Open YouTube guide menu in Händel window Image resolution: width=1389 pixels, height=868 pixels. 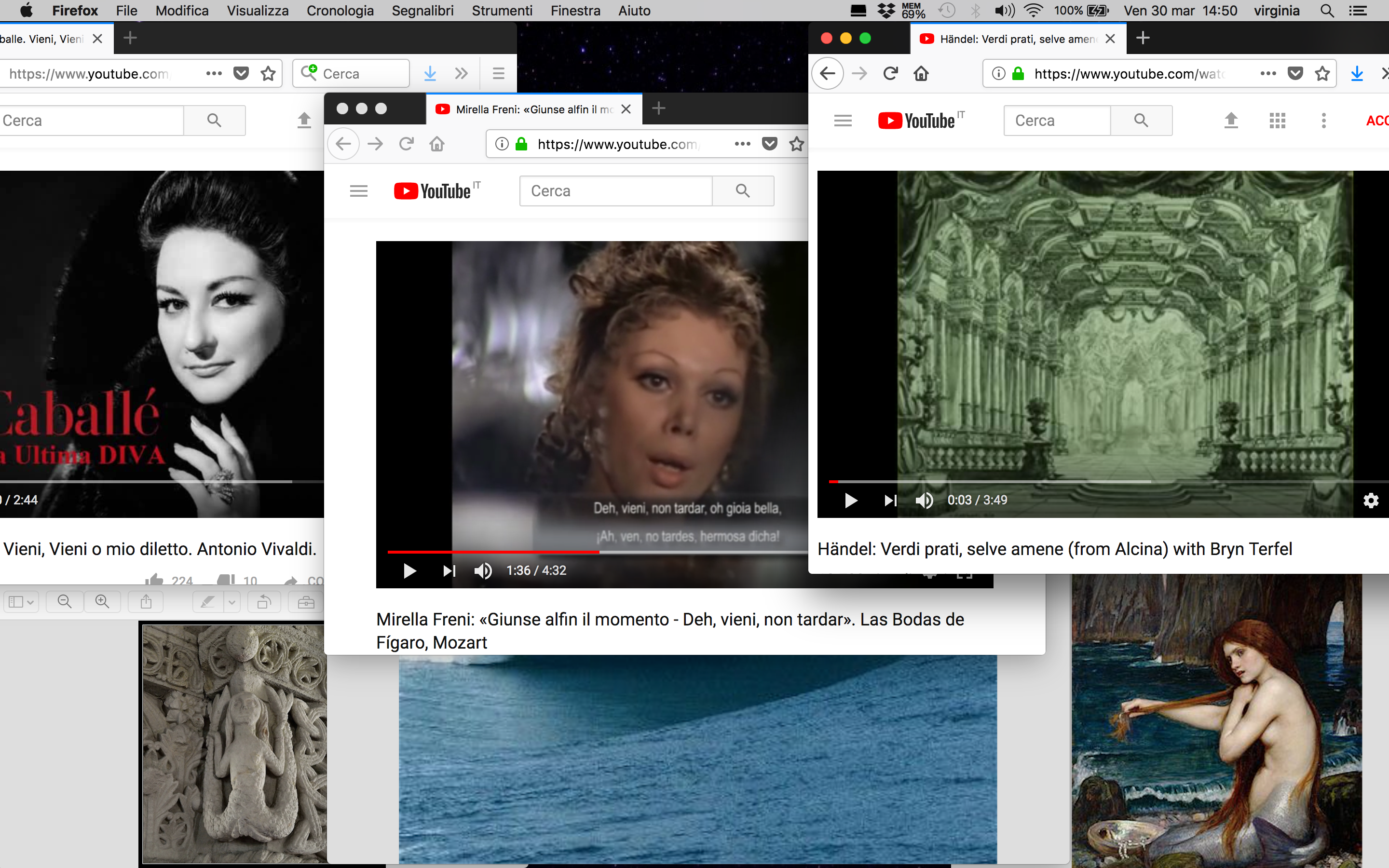(843, 121)
